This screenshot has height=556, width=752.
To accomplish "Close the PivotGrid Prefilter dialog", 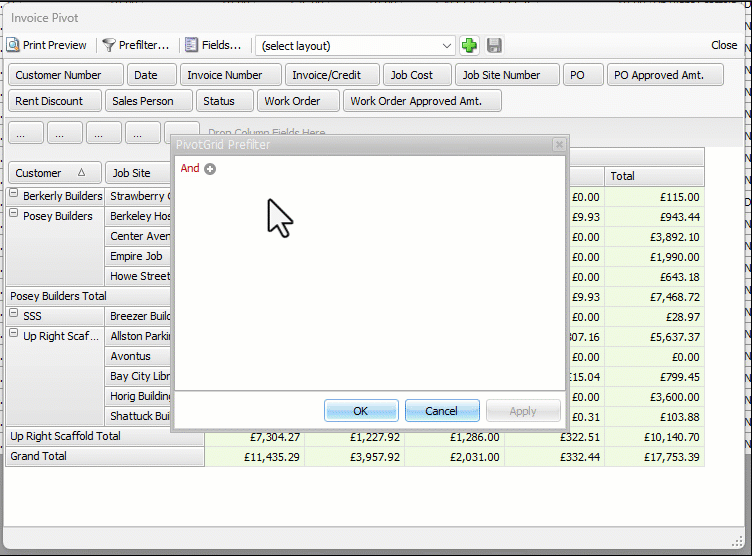I will (559, 145).
